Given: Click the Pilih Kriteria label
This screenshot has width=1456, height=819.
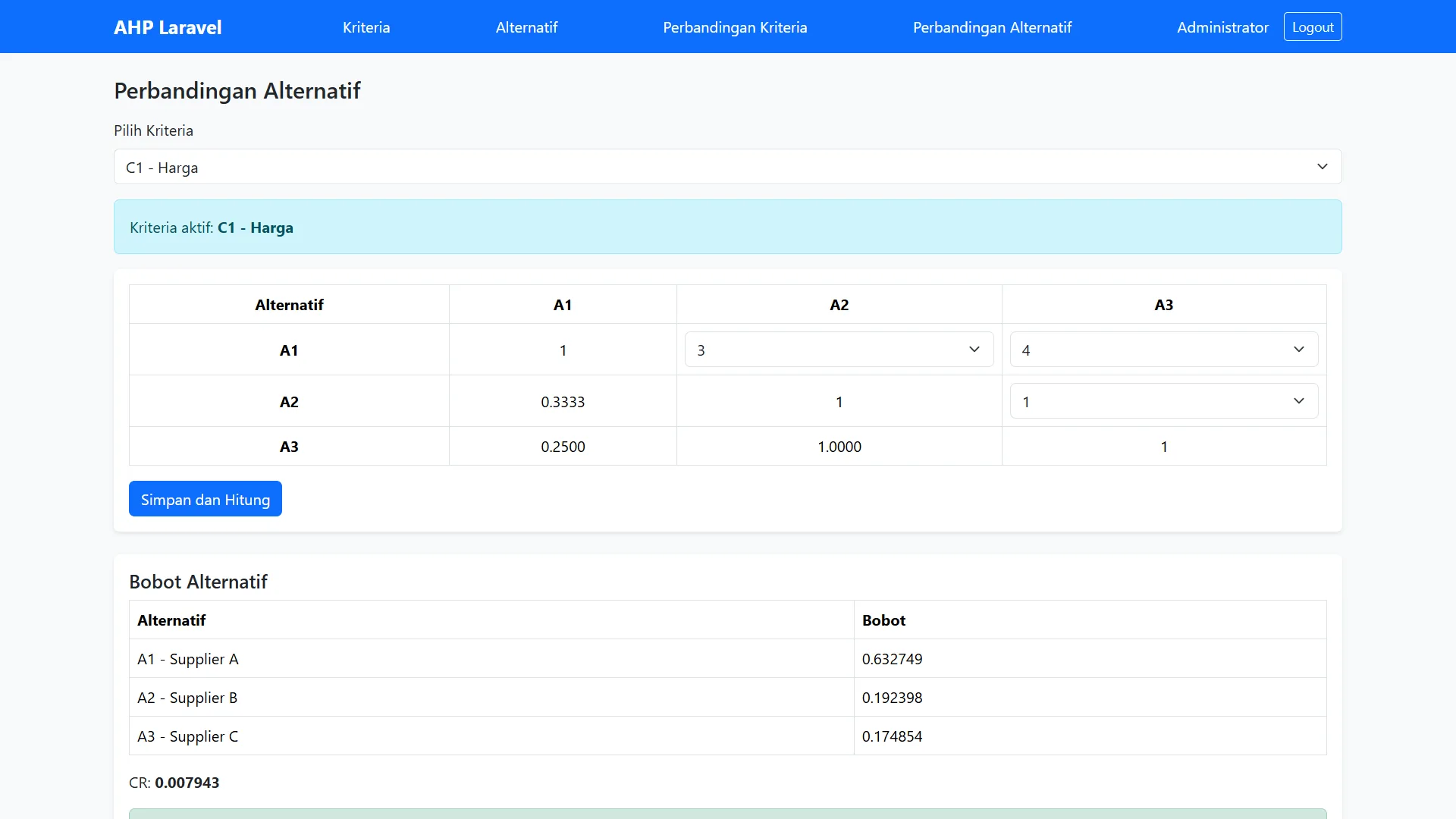Looking at the screenshot, I should 153,130.
